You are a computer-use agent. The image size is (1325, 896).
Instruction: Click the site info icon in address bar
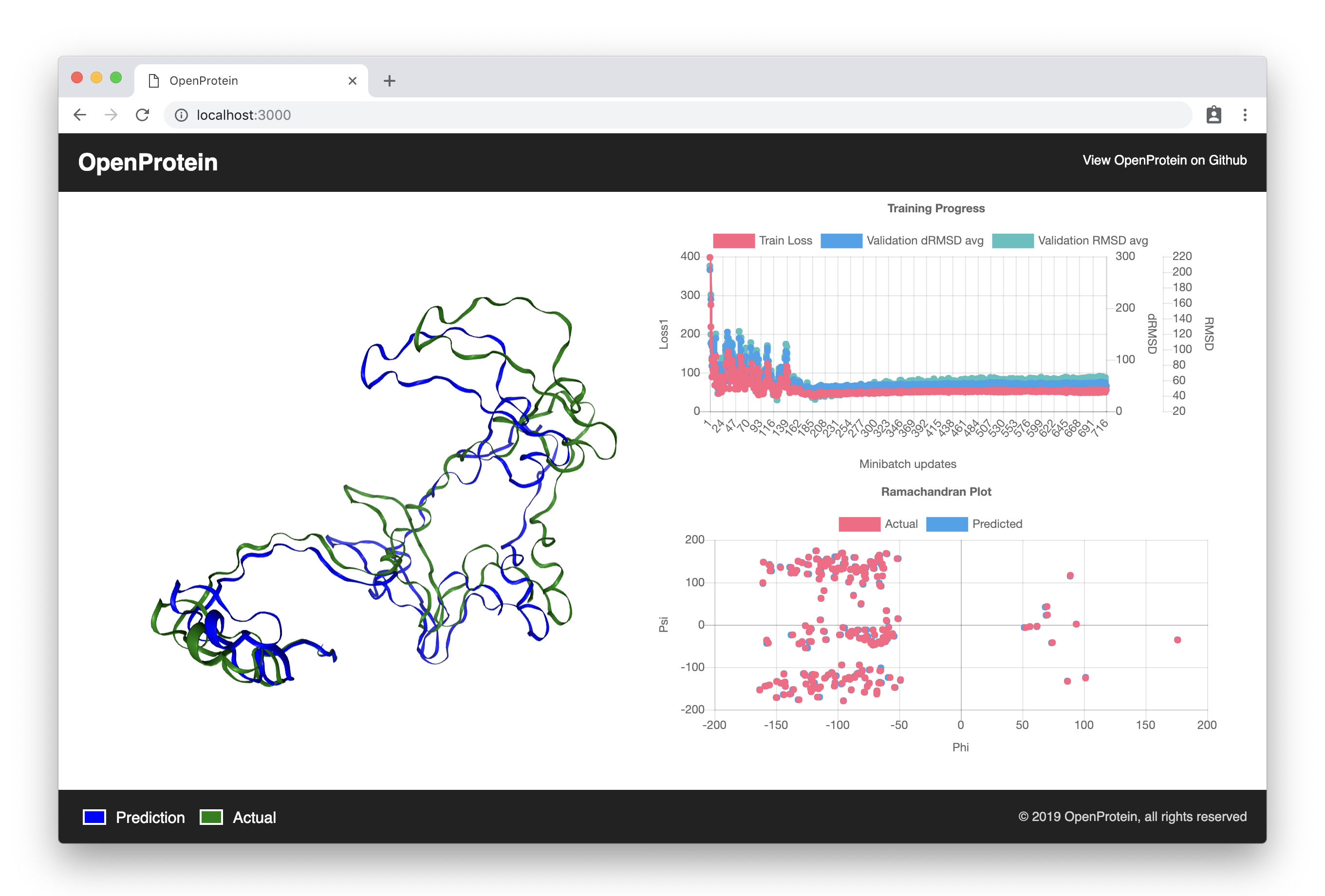pos(181,115)
